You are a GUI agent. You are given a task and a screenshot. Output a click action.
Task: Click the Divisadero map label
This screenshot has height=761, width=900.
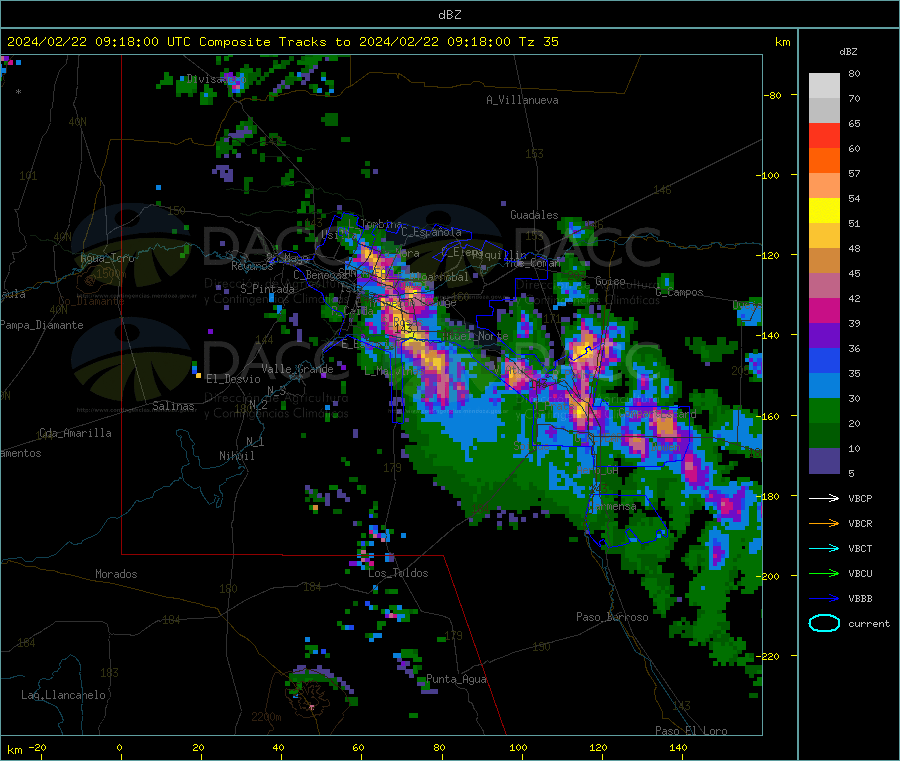point(215,79)
